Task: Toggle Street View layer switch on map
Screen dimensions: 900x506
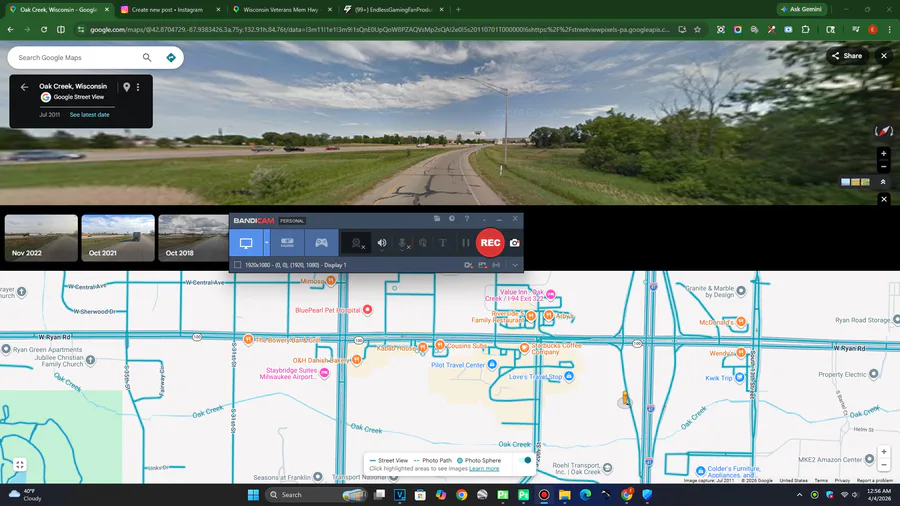Action: (525, 460)
